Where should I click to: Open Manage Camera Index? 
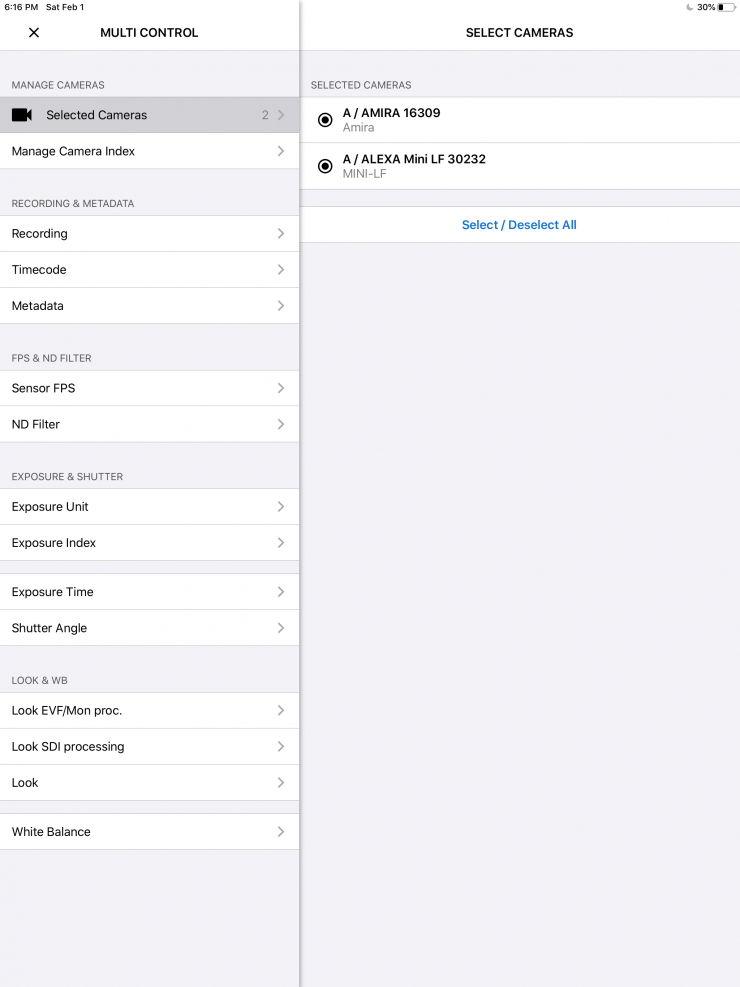coord(149,151)
